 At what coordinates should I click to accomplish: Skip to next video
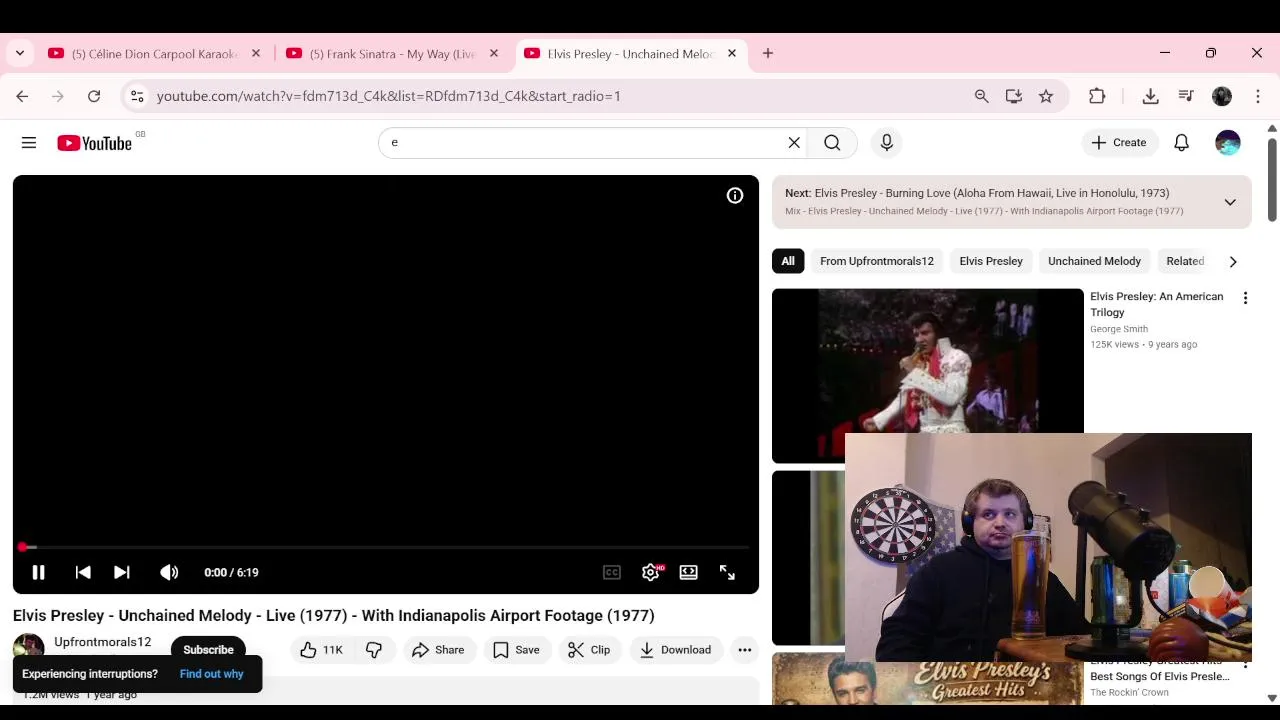click(122, 573)
